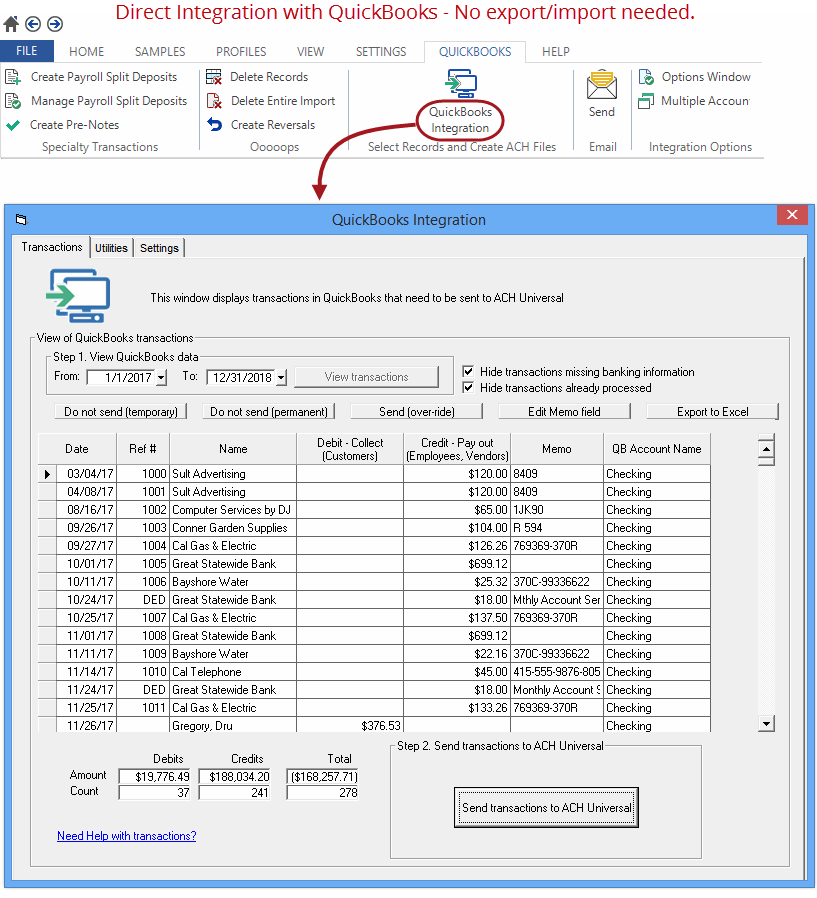Open QuickBooks Integration ribbon icon
The width and height of the screenshot is (817, 898).
[x=461, y=84]
